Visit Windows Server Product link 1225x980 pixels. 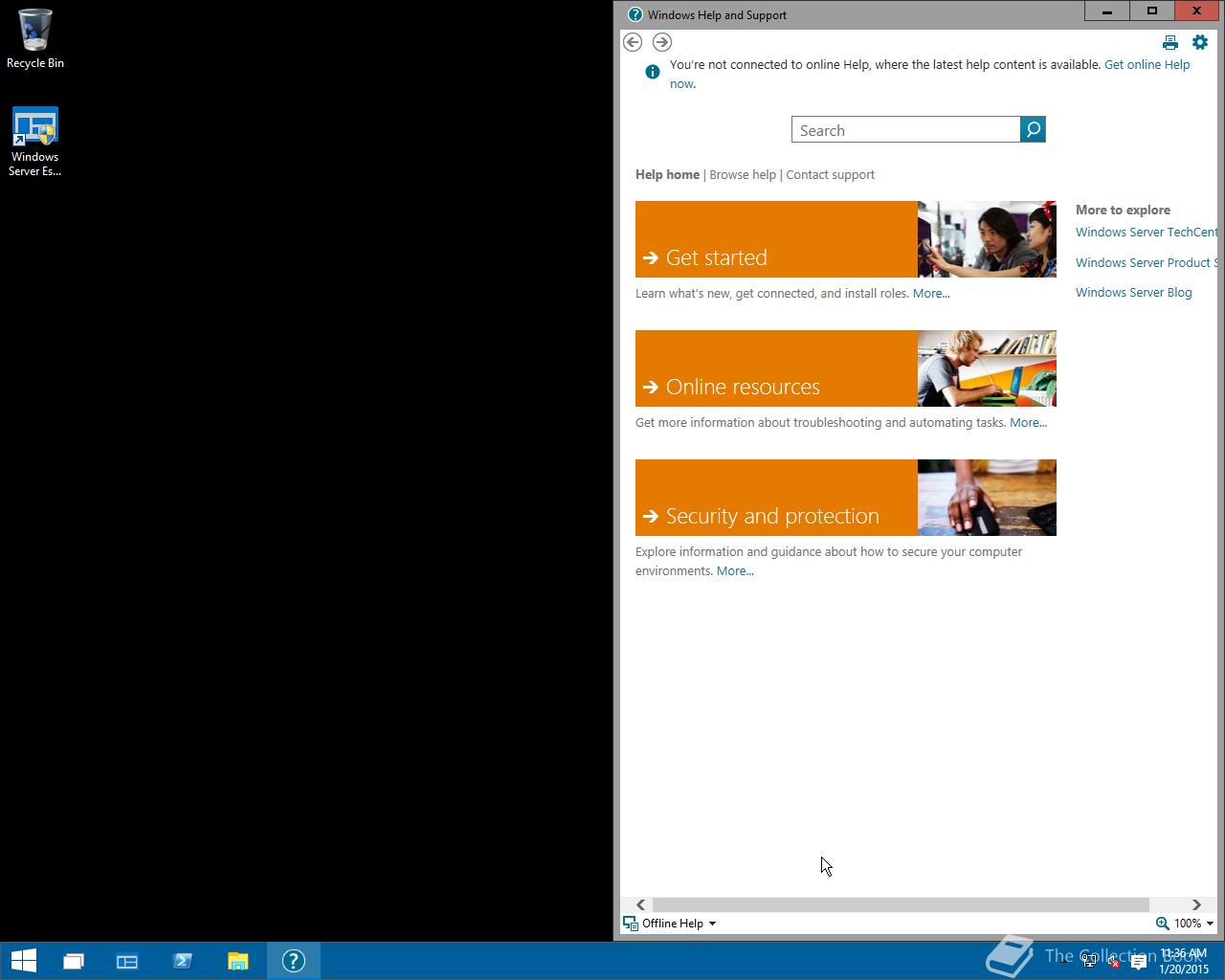(x=1147, y=262)
